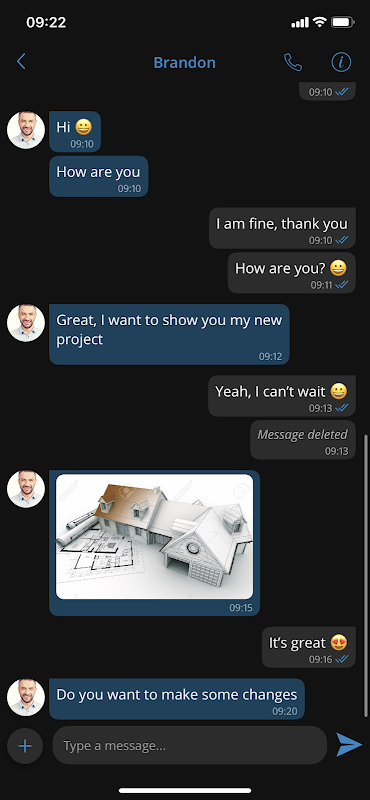Tap the back arrow icon
Viewport: 370px width, 800px height.
tap(21, 62)
